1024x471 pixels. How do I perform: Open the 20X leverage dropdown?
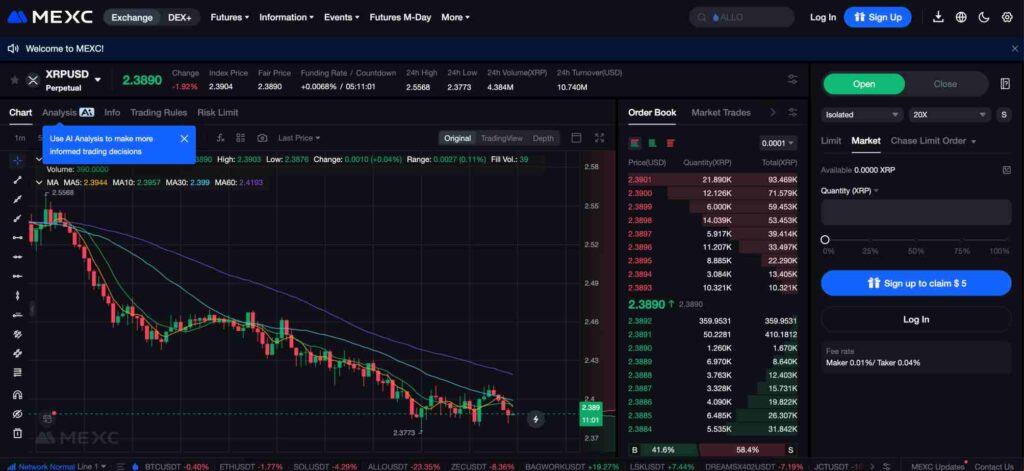[950, 114]
